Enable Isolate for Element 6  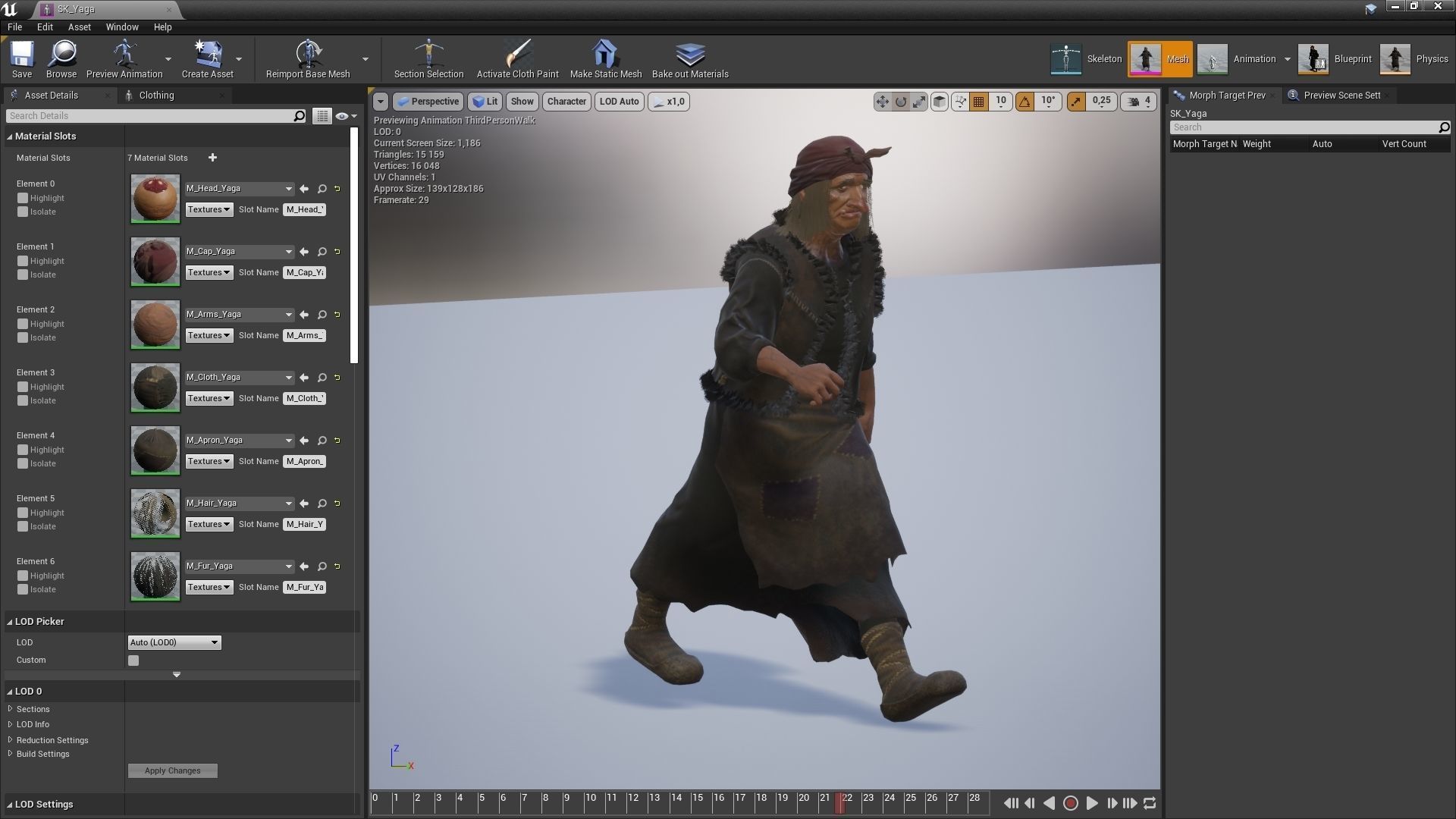[23, 589]
